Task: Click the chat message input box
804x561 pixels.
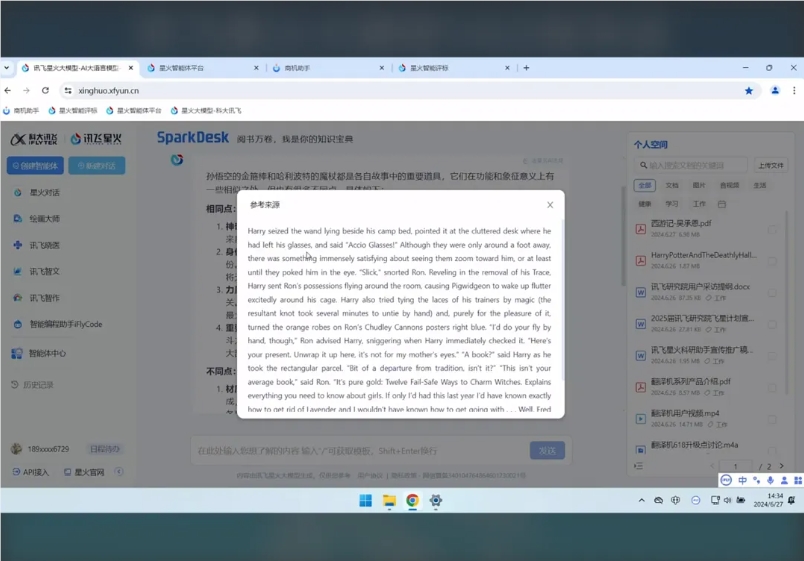Action: point(360,451)
